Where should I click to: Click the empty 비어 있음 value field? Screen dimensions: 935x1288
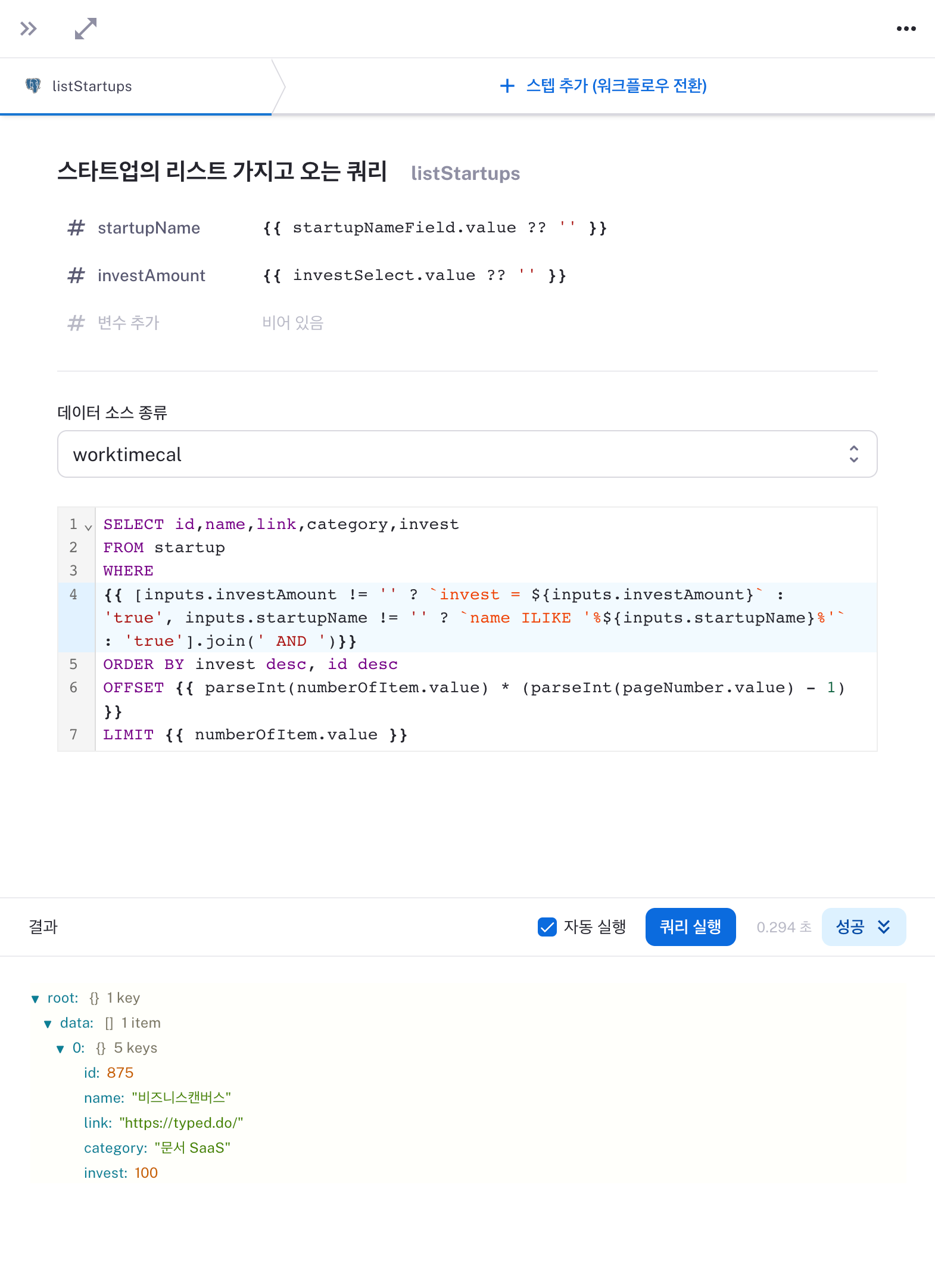tap(293, 323)
